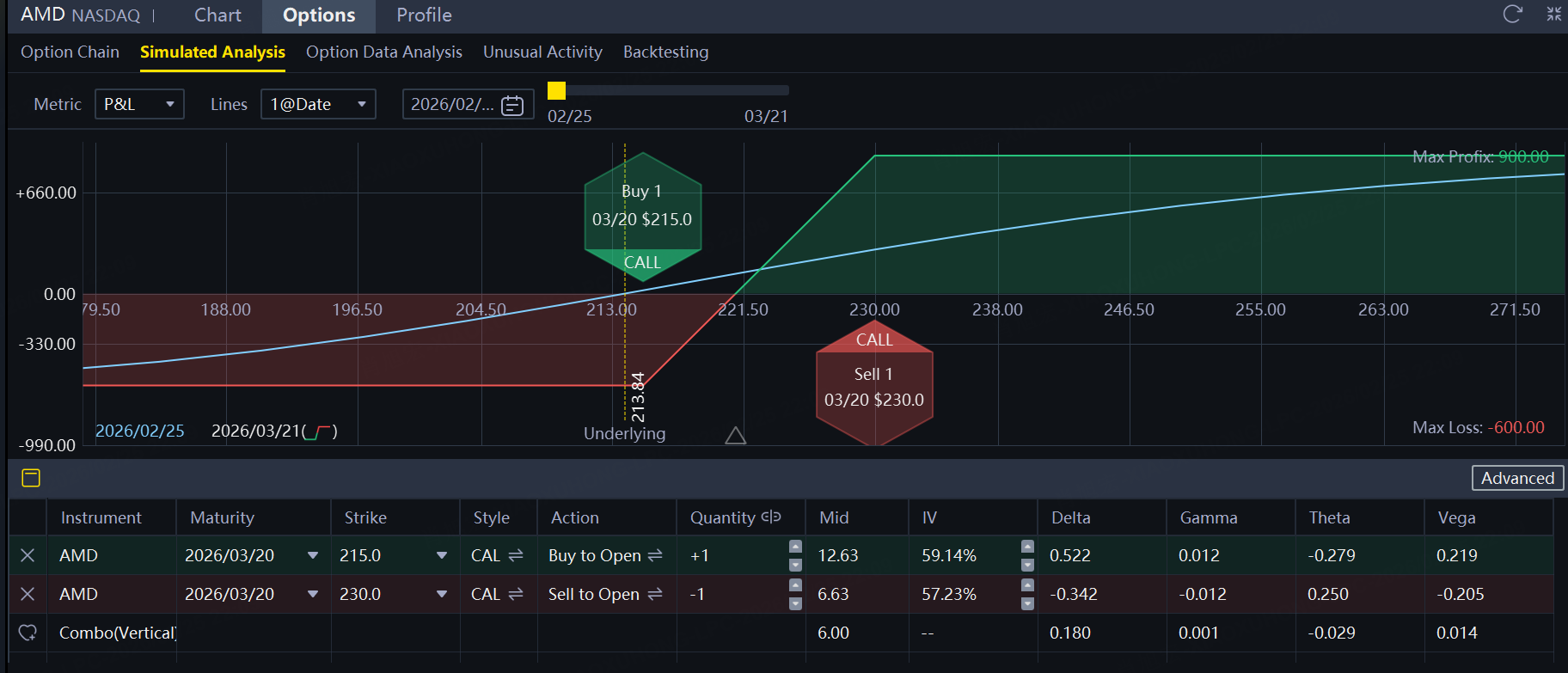
Task: Click the Combo(Vertical) favorite heart icon
Action: [28, 633]
